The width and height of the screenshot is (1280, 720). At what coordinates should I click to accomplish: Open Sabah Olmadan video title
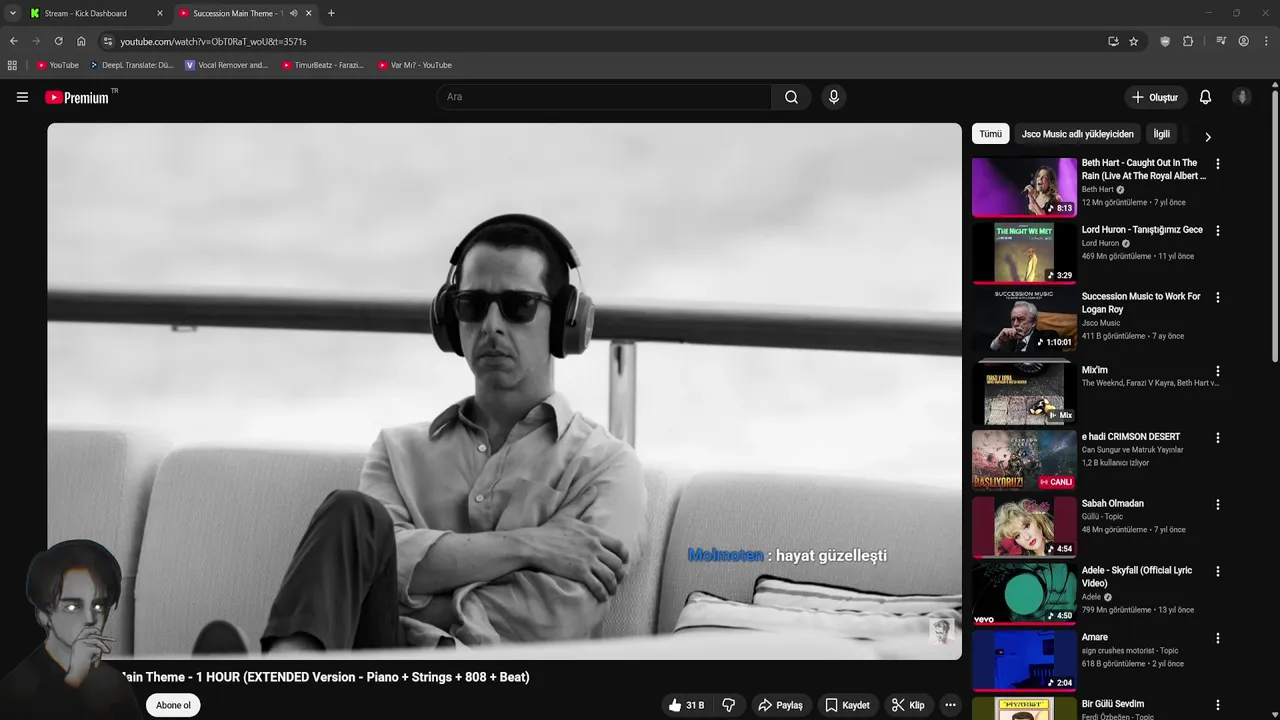click(x=1112, y=503)
